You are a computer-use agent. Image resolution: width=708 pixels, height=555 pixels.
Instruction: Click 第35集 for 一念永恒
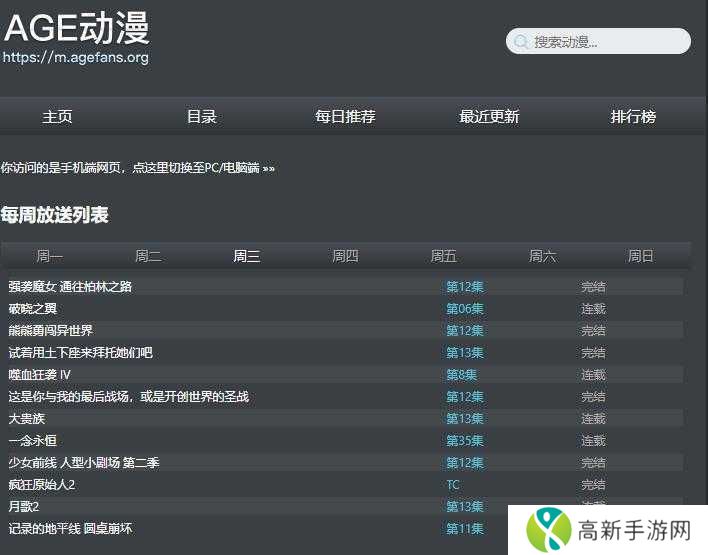point(465,441)
